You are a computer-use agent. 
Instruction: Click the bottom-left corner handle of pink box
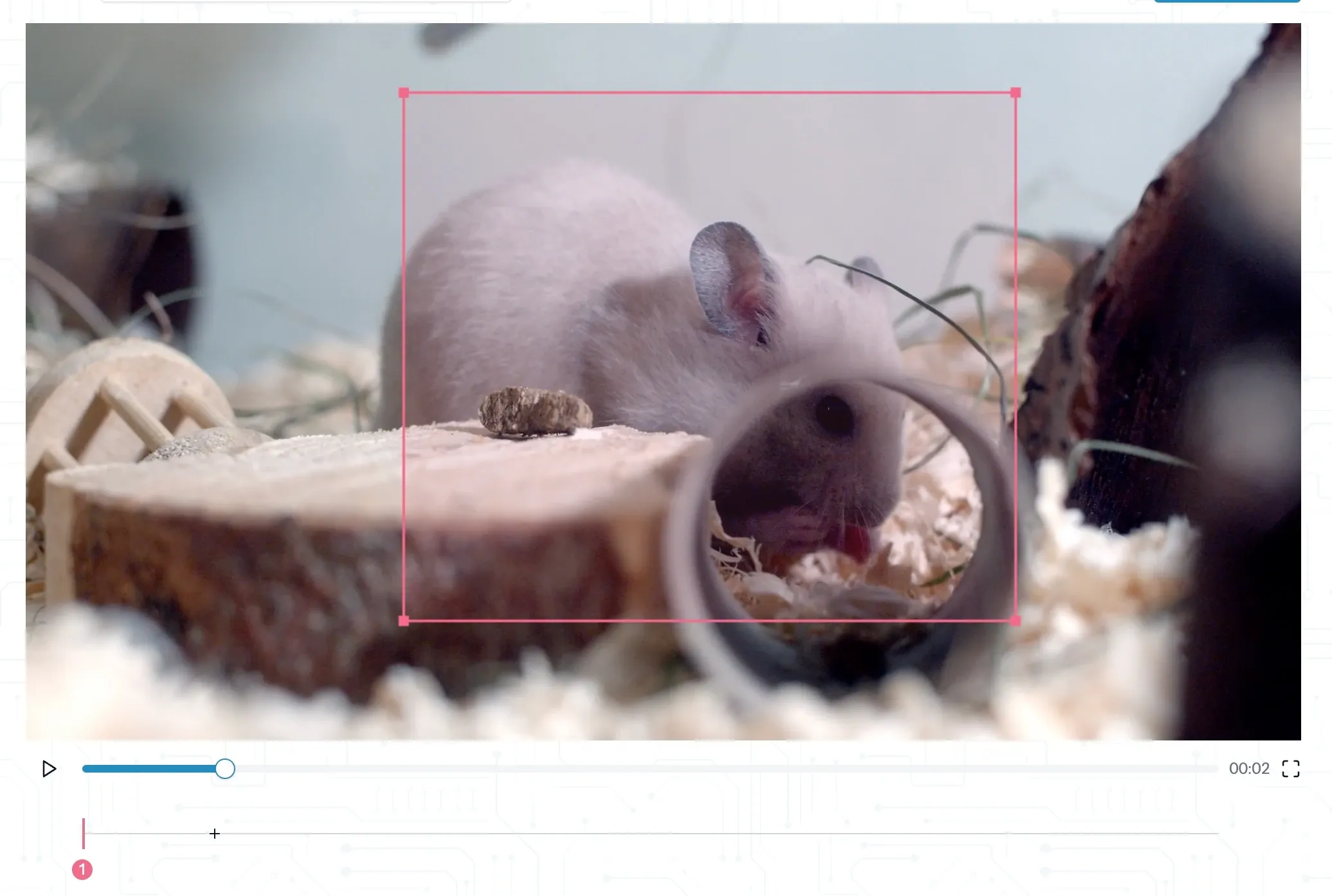click(x=404, y=621)
